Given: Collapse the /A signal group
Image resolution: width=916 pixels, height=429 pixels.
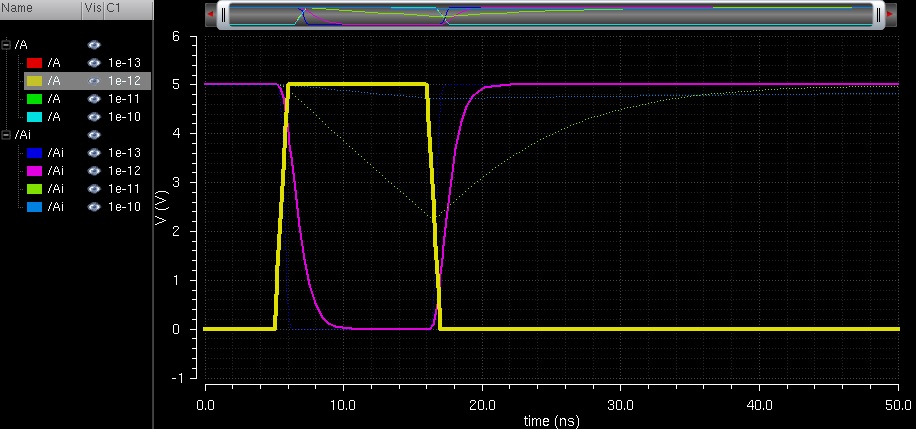Looking at the screenshot, I should pos(7,45).
